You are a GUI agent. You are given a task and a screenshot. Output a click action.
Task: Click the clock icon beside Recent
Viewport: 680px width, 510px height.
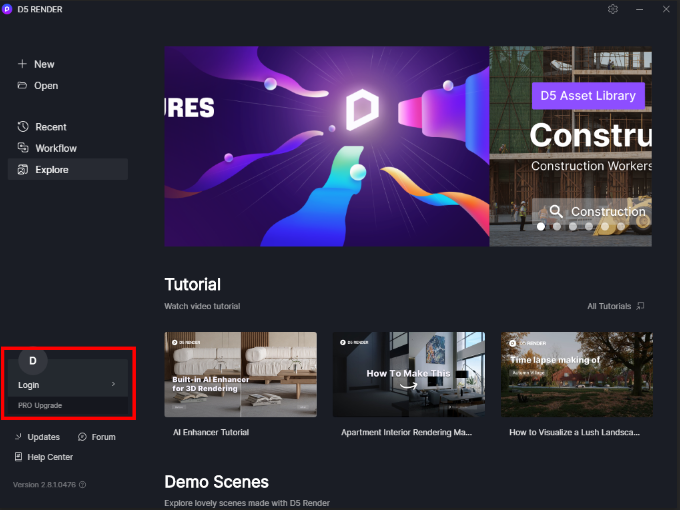[23, 127]
